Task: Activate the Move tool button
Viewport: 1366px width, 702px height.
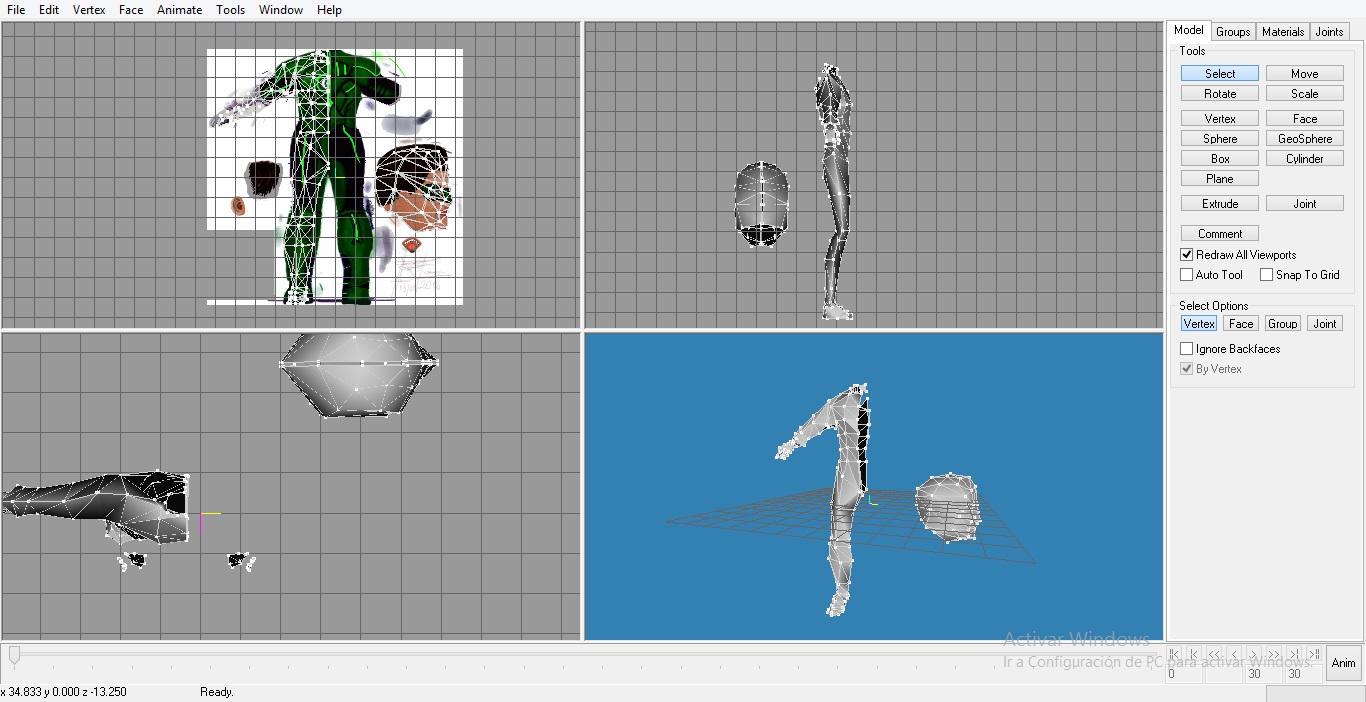Action: 1305,74
